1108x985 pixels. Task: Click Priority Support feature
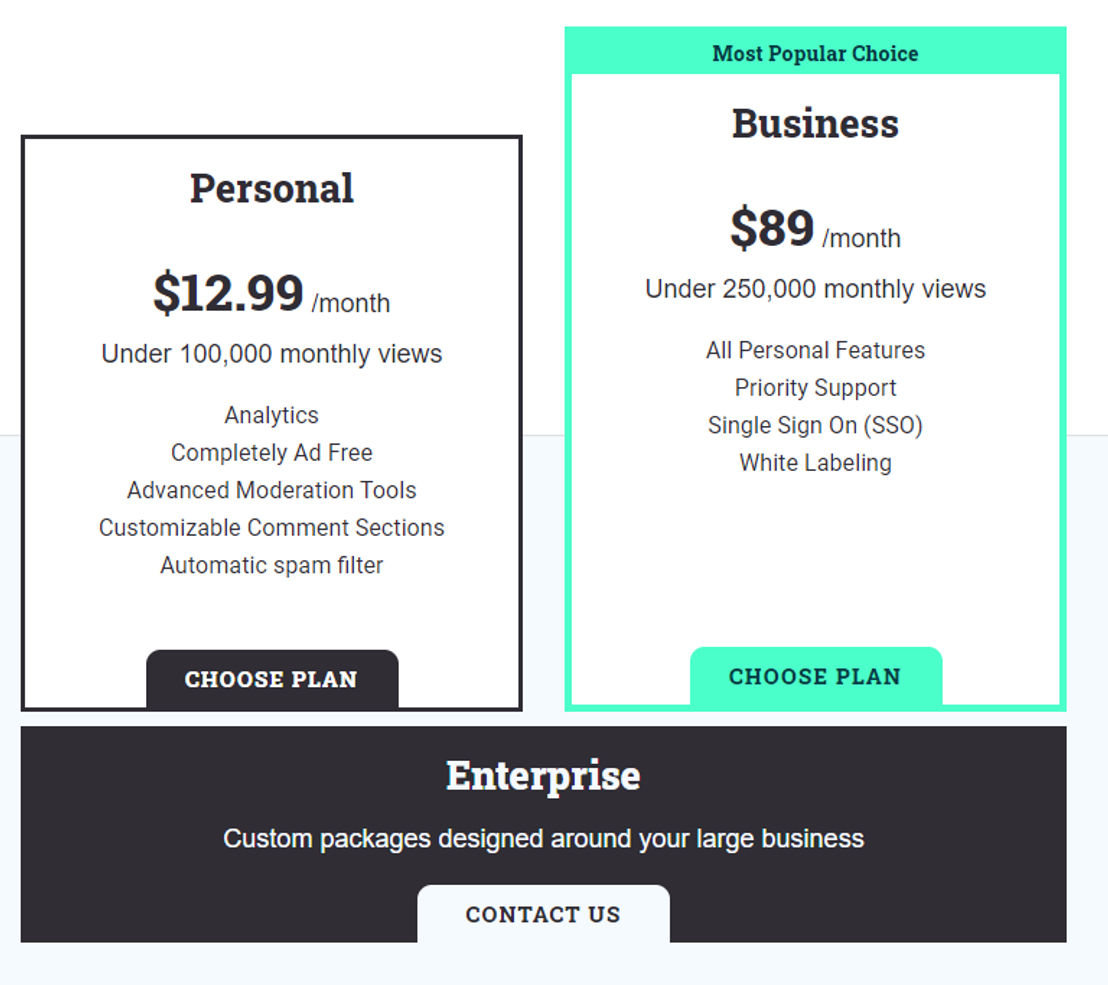point(815,387)
